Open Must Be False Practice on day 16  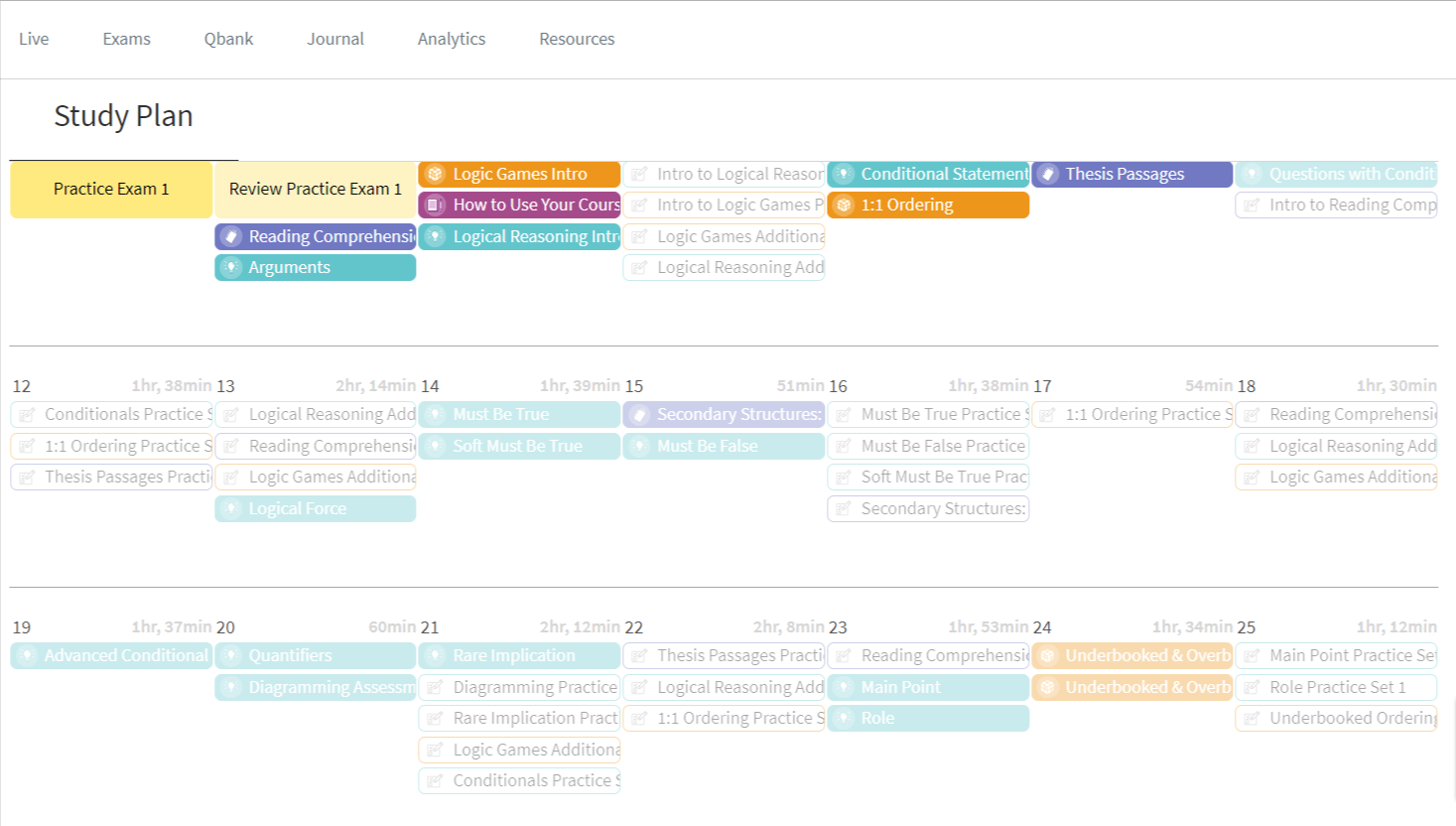(x=928, y=447)
